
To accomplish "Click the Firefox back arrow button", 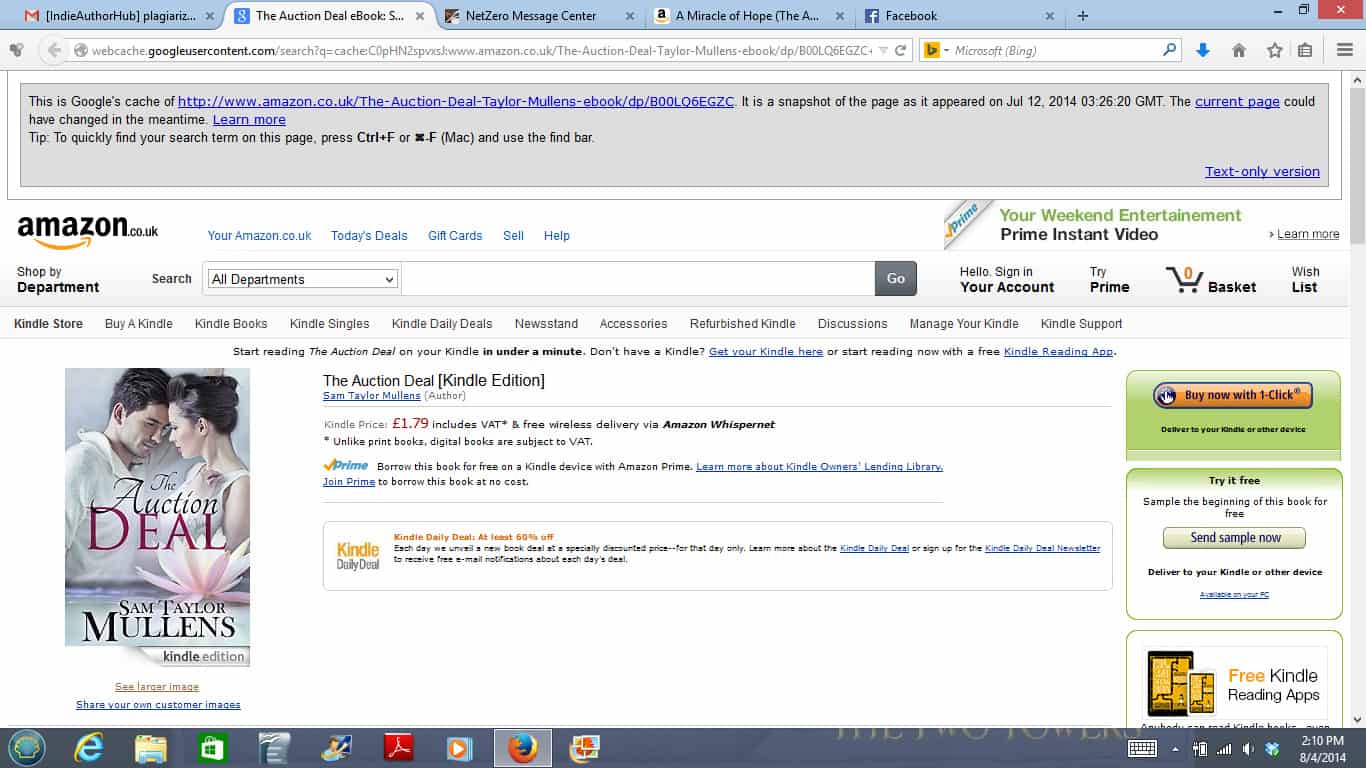I will click(54, 50).
